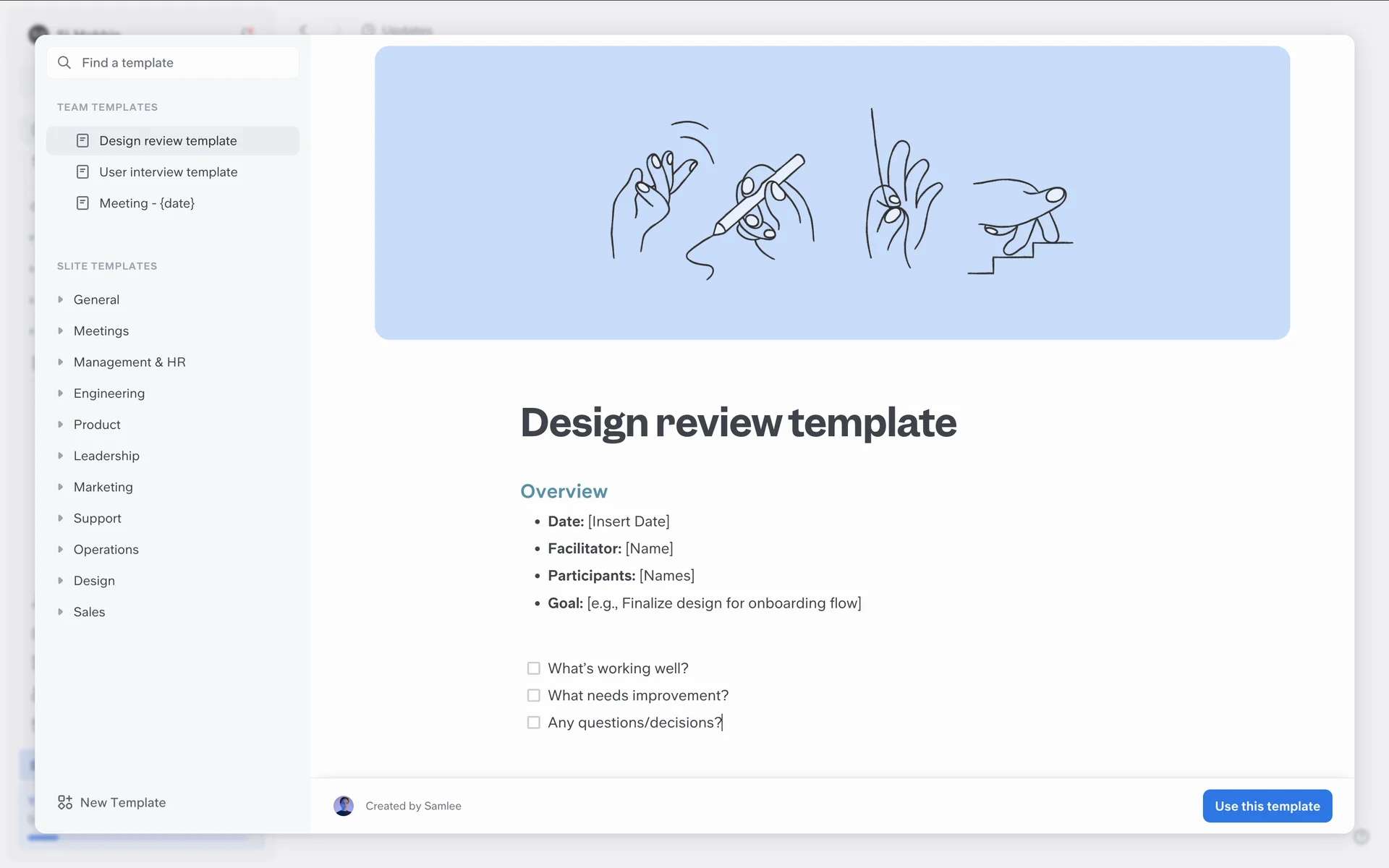This screenshot has height=868, width=1389.
Task: Click Samlee's avatar in the footer
Action: tap(344, 806)
